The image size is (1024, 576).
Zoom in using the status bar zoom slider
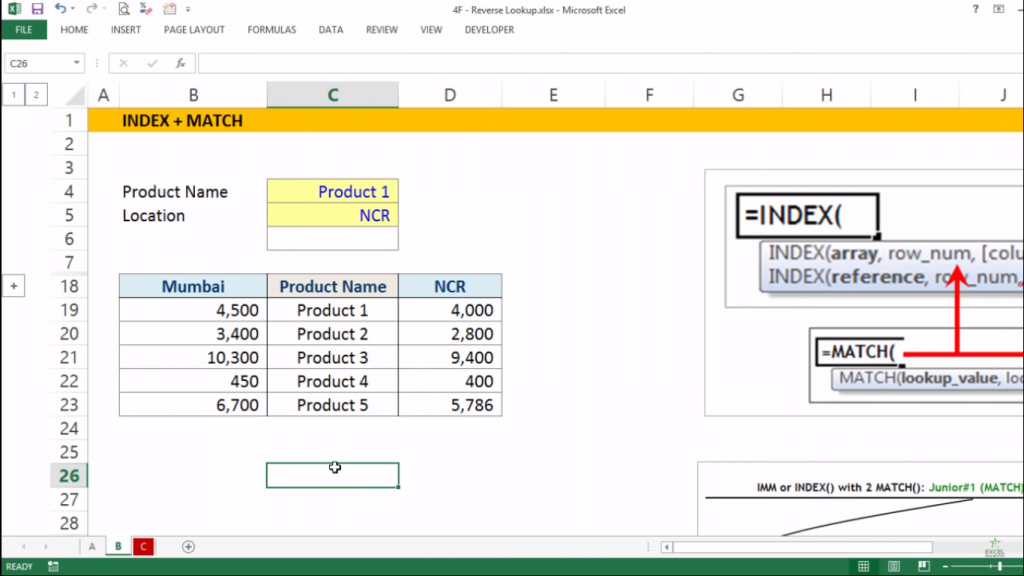1013,567
